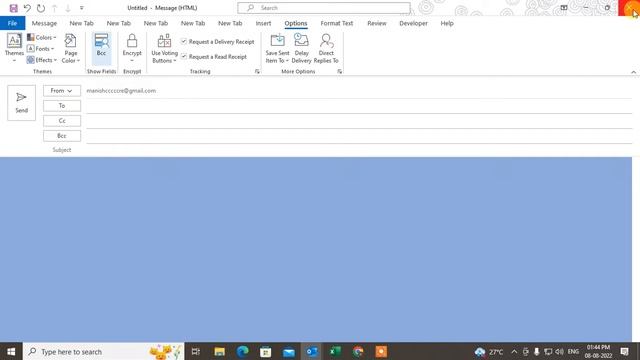The width and height of the screenshot is (640, 360).
Task: Launch Microsoft Edge from taskbar
Action: 242,351
